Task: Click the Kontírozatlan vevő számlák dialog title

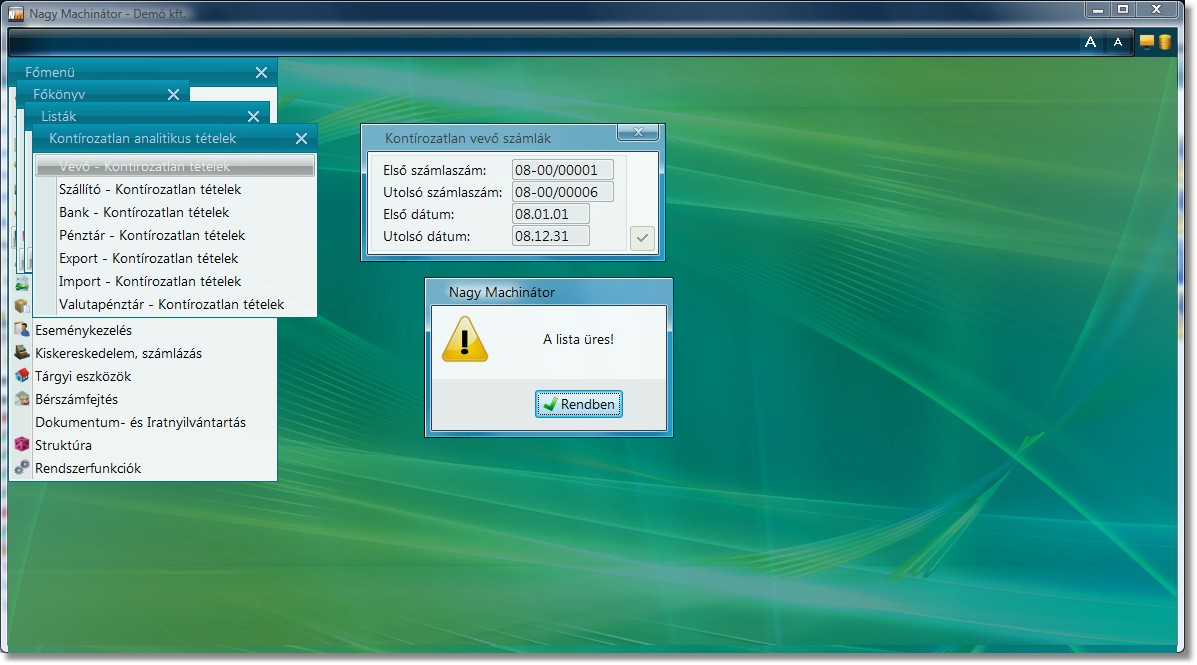Action: (x=468, y=138)
